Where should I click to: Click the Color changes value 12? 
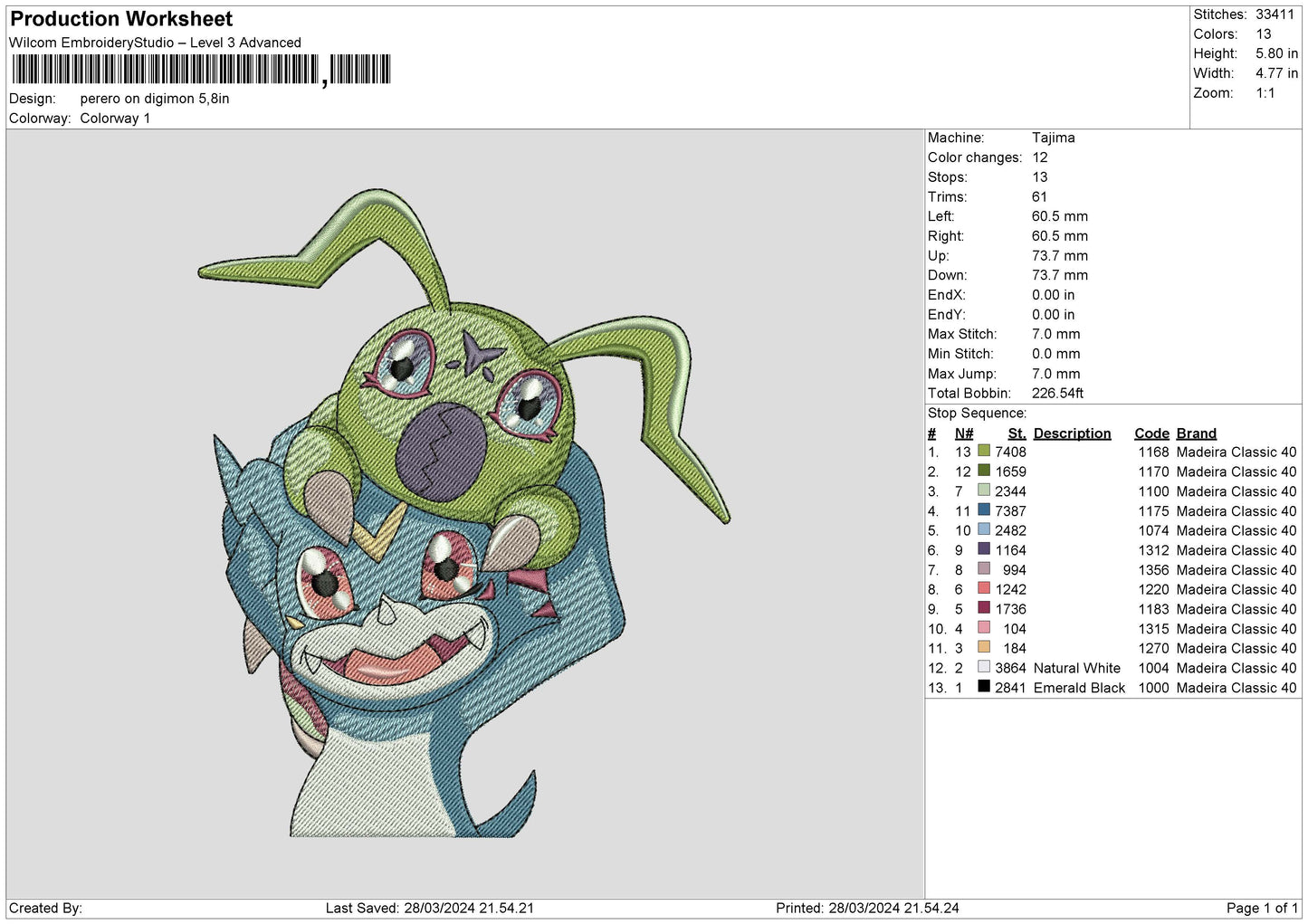tap(1039, 157)
